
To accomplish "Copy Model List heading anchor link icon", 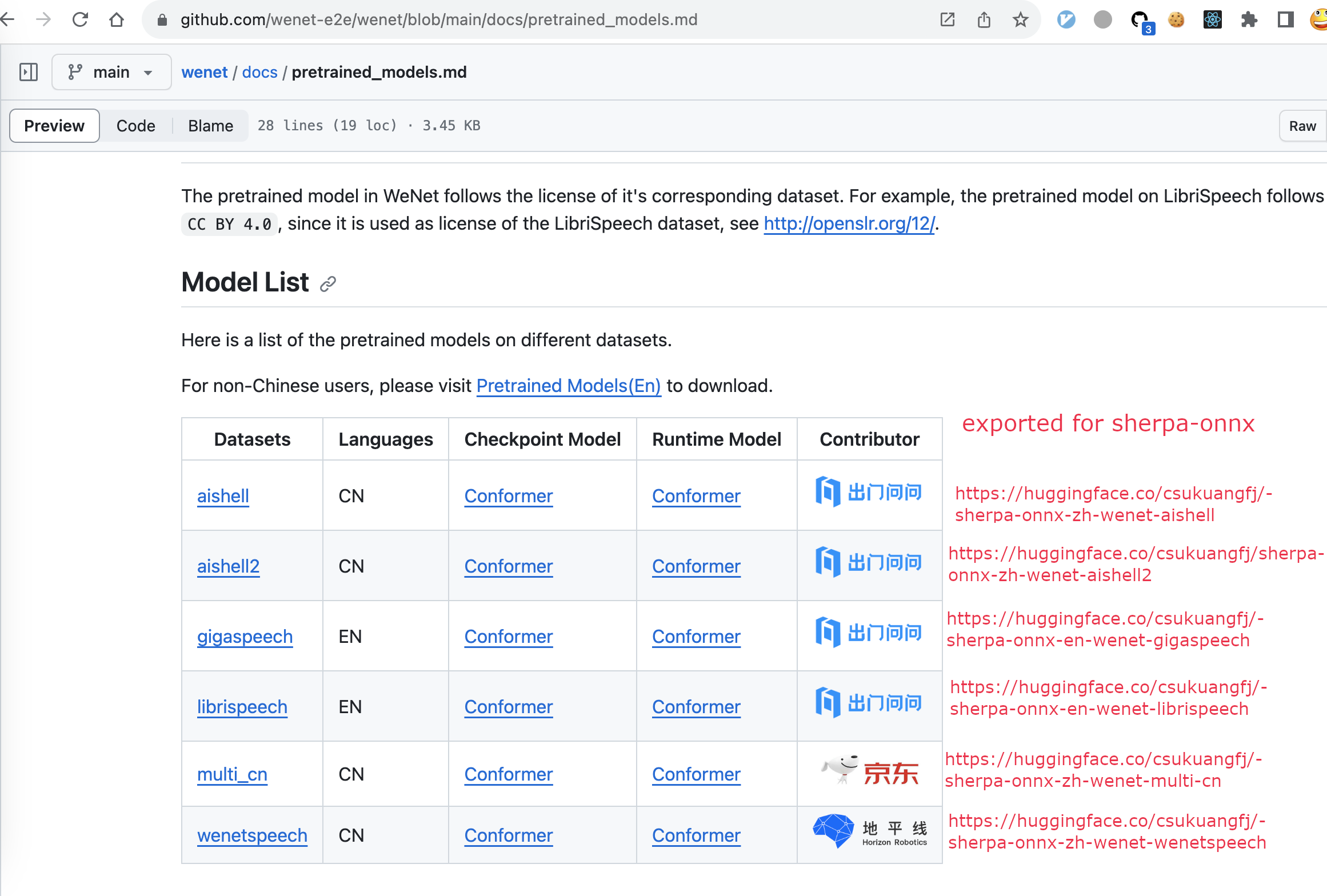I will 328,283.
